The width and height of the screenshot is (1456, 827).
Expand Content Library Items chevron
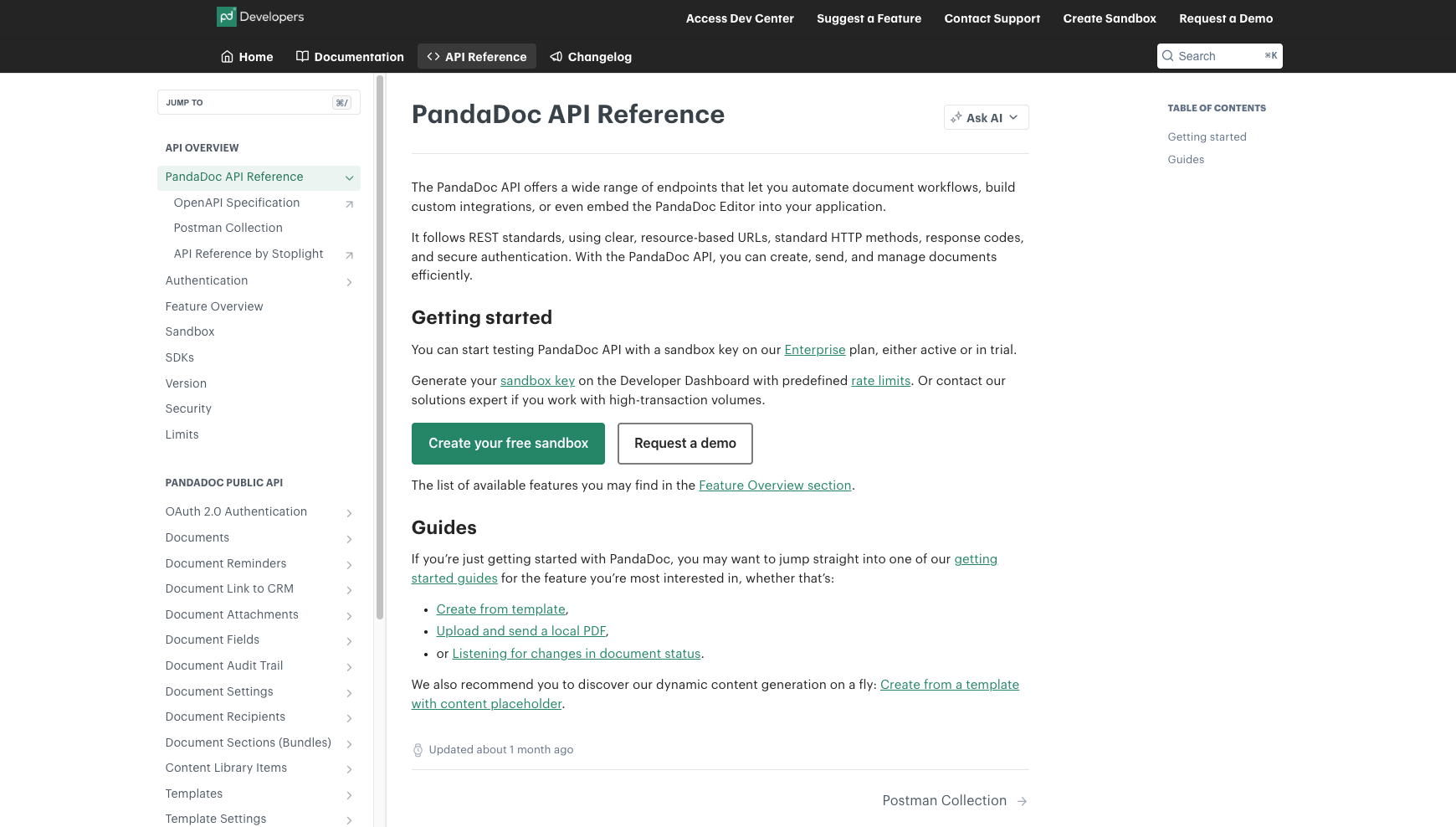[350, 769]
